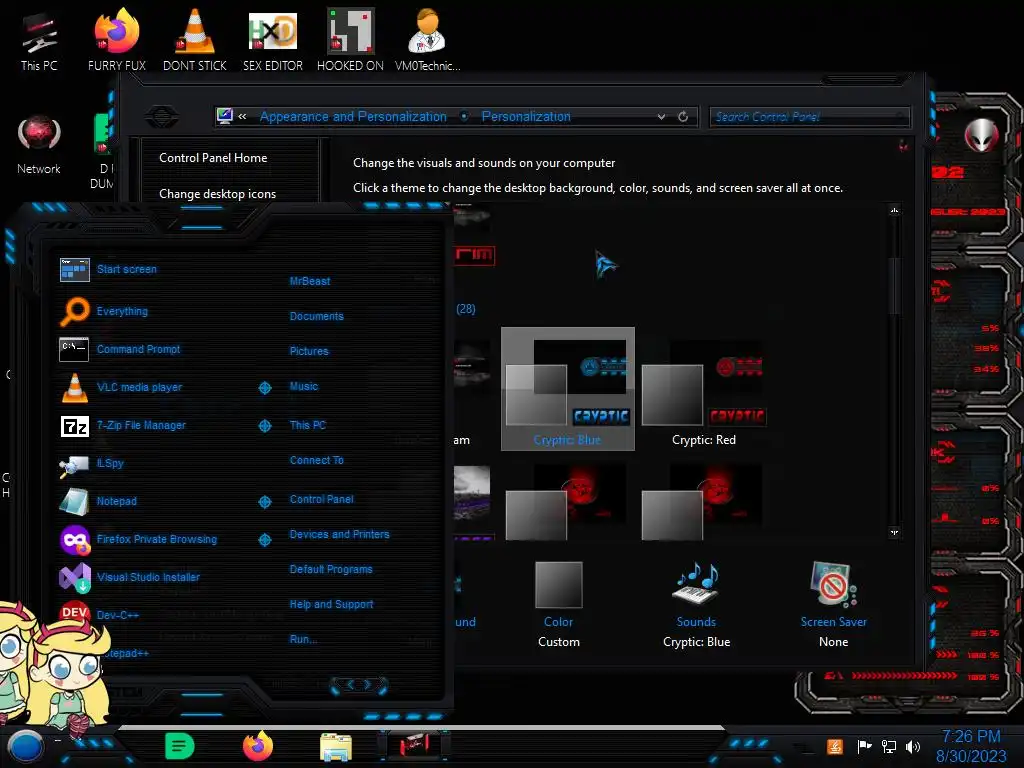Viewport: 1024px width, 768px height.
Task: Launch Visual Studio Installer from start menu
Action: 130,577
